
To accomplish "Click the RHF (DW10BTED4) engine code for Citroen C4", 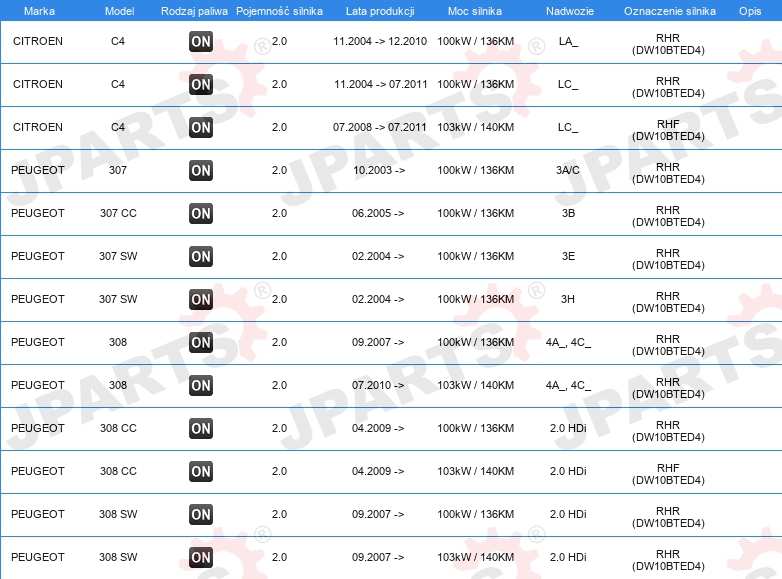I will (x=668, y=130).
